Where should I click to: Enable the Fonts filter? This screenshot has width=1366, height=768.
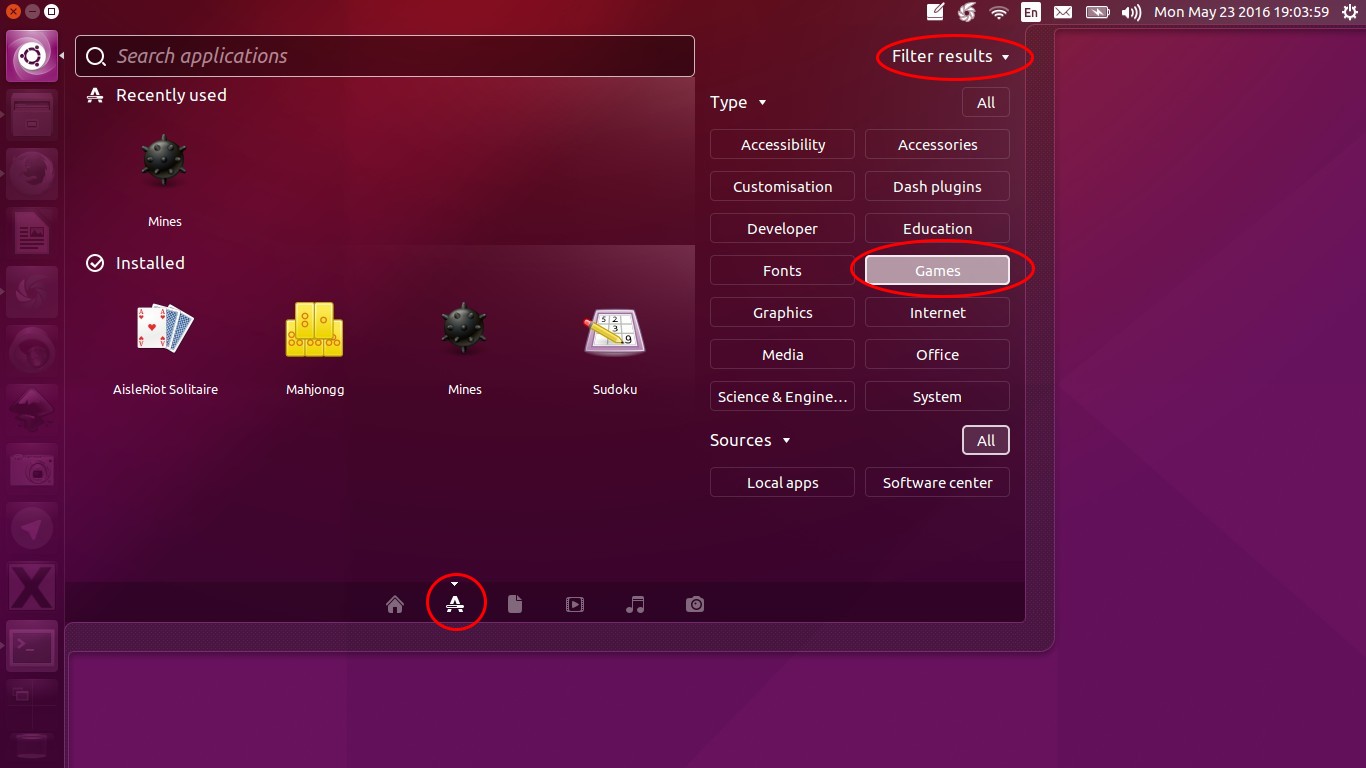pos(782,270)
